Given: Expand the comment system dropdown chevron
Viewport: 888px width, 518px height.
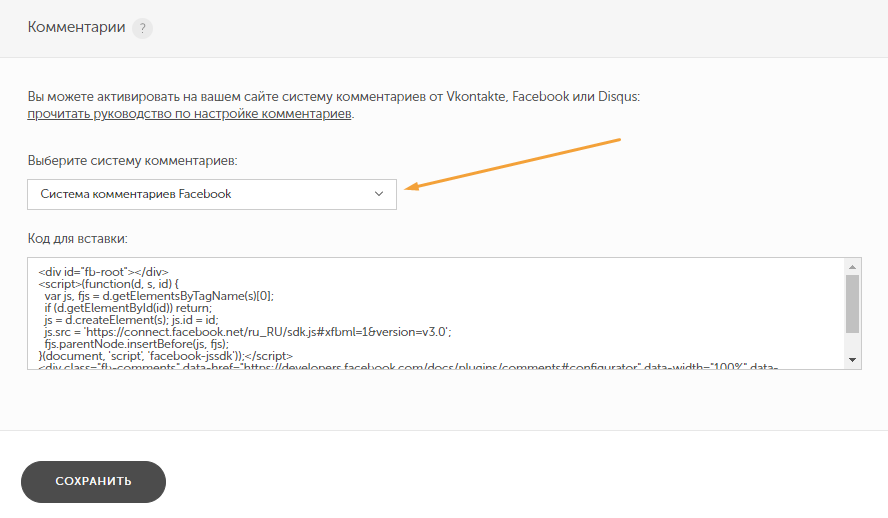Looking at the screenshot, I should [379, 194].
